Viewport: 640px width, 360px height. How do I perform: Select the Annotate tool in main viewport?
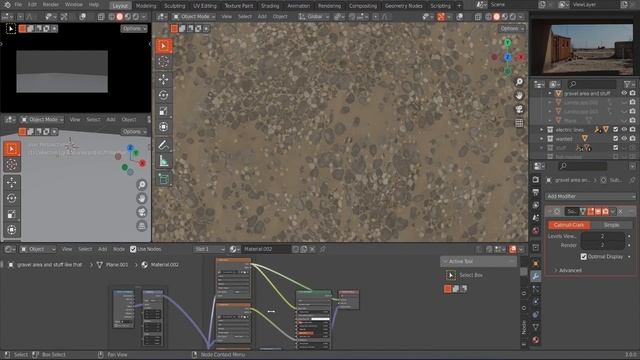(x=163, y=145)
